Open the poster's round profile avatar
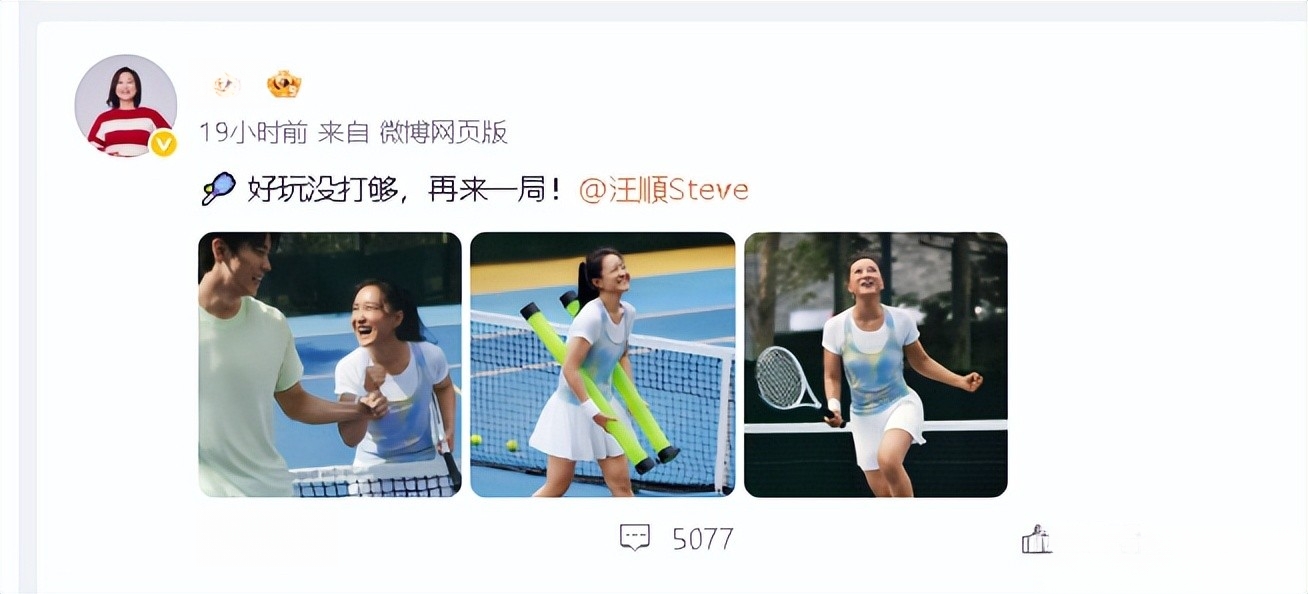The height and width of the screenshot is (594, 1308). 126,106
